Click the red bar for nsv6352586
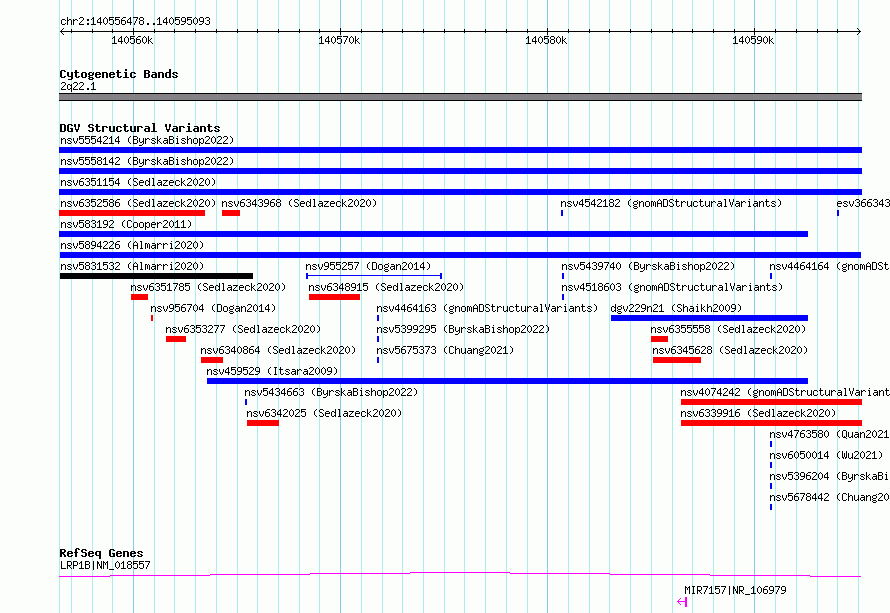Viewport: 890px width, 613px height. (x=132, y=213)
